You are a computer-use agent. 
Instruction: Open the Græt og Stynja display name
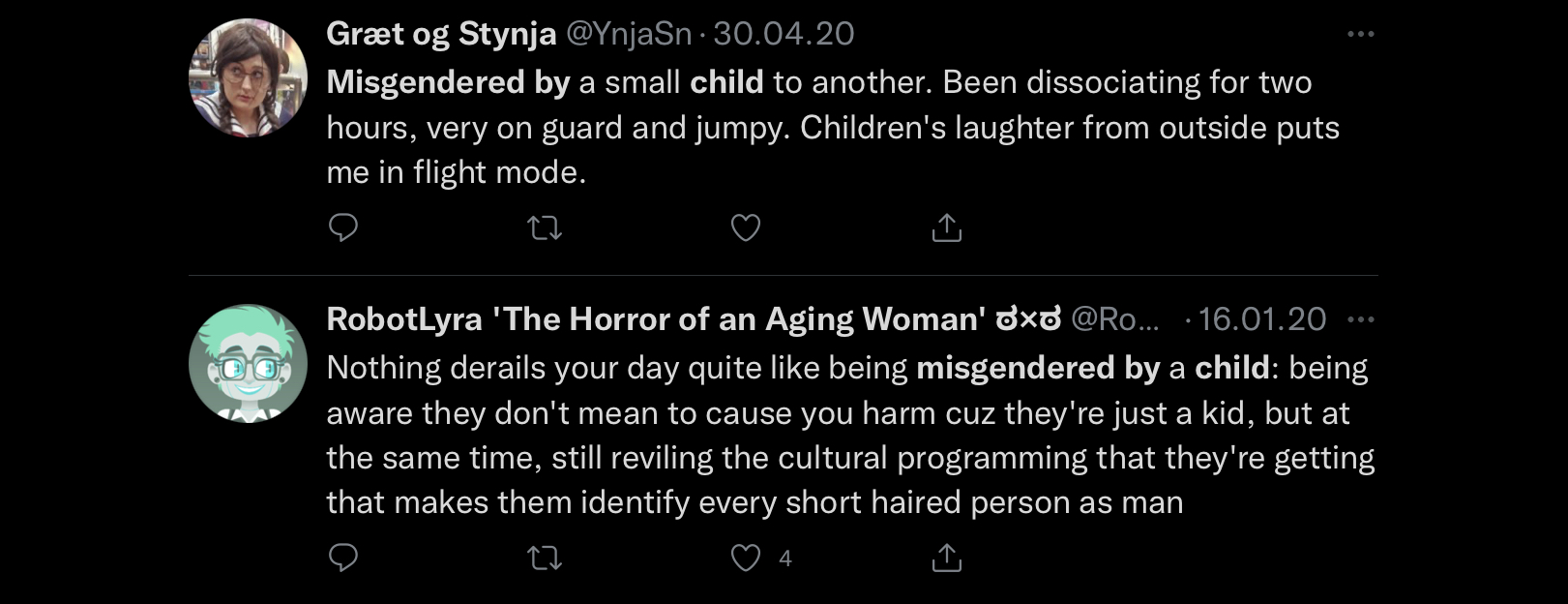(441, 34)
